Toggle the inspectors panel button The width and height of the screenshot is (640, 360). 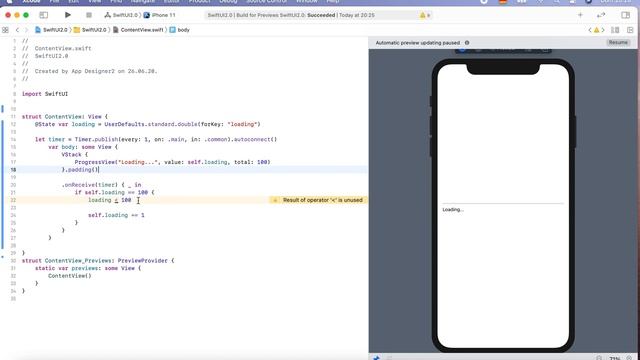tap(626, 15)
